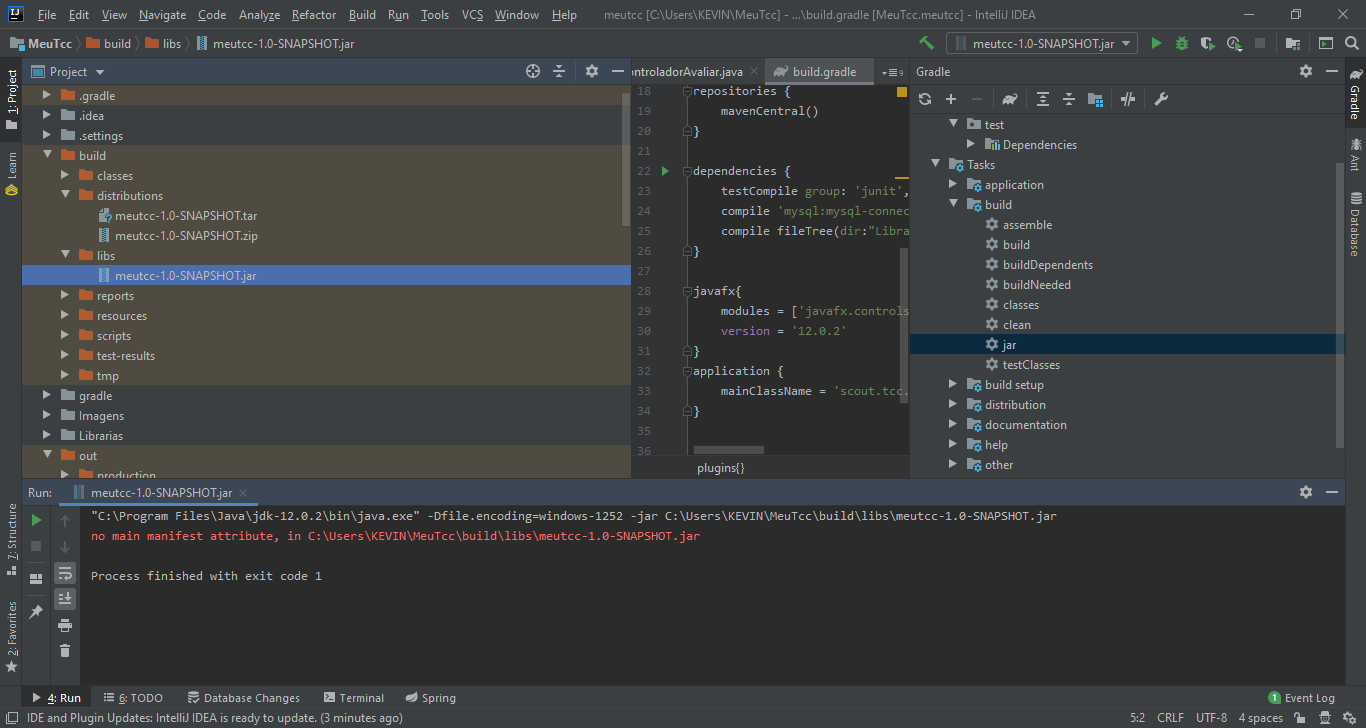This screenshot has height=728, width=1366.
Task: Open Gradle settings wrench icon
Action: click(x=1161, y=99)
